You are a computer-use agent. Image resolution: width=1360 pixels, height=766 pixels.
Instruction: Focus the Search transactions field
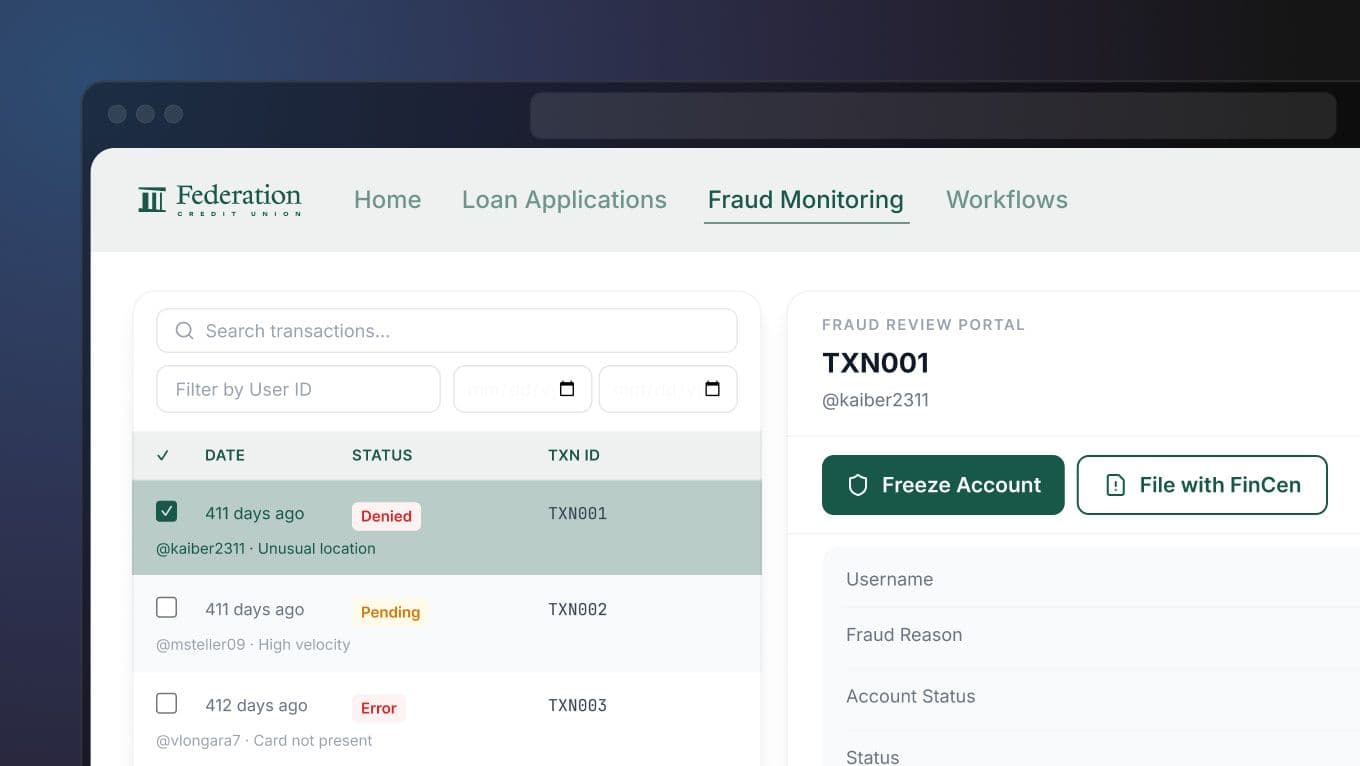447,331
